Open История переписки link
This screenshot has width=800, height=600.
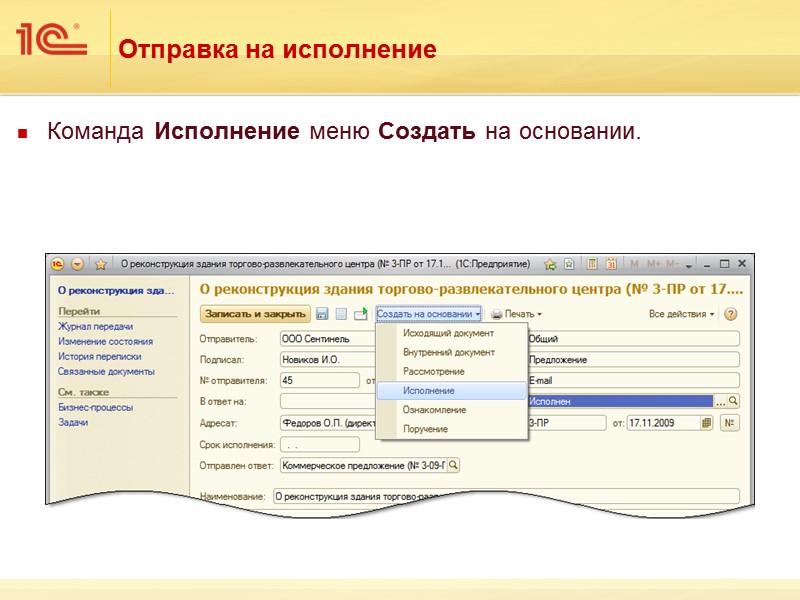point(99,357)
